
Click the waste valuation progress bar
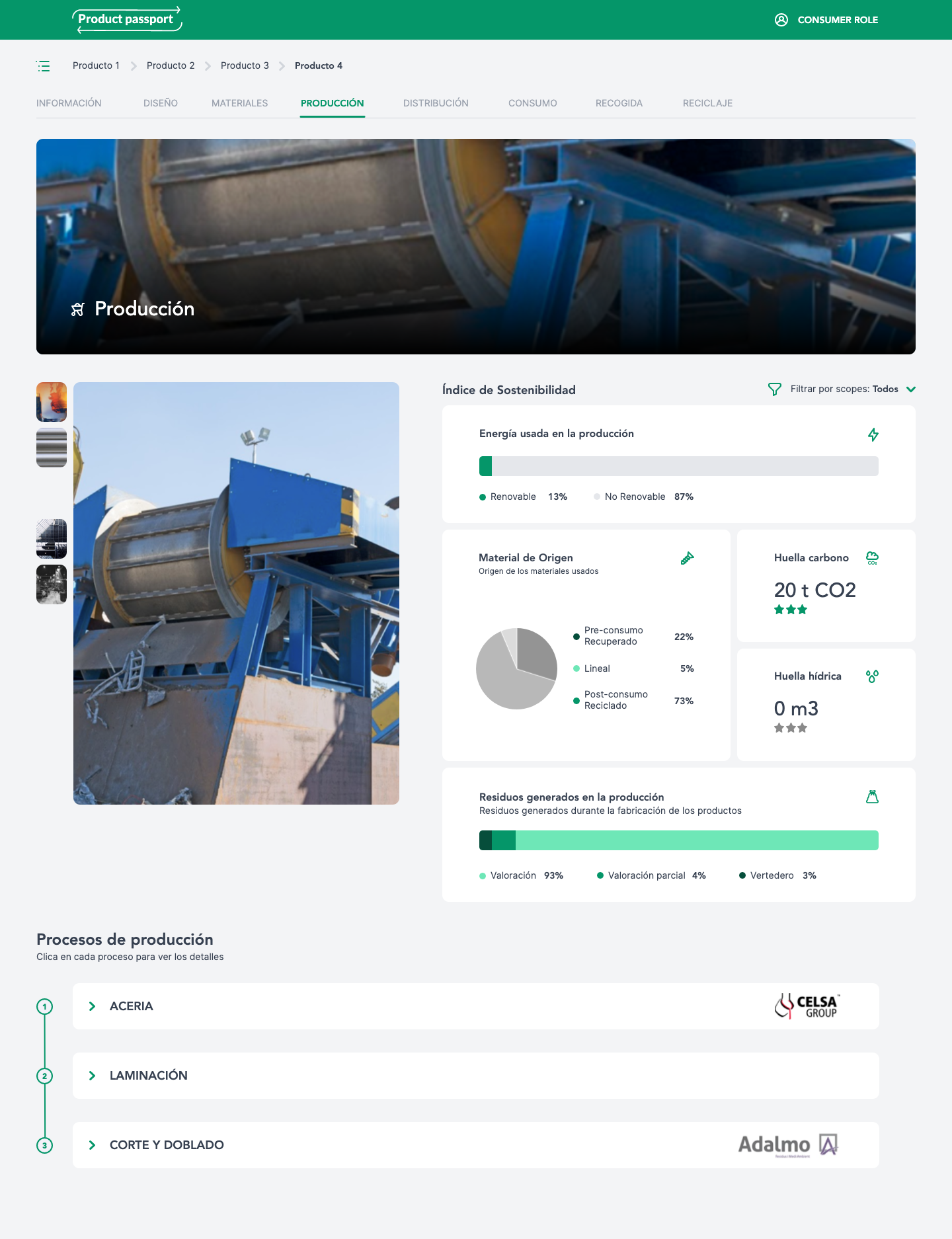[679, 840]
